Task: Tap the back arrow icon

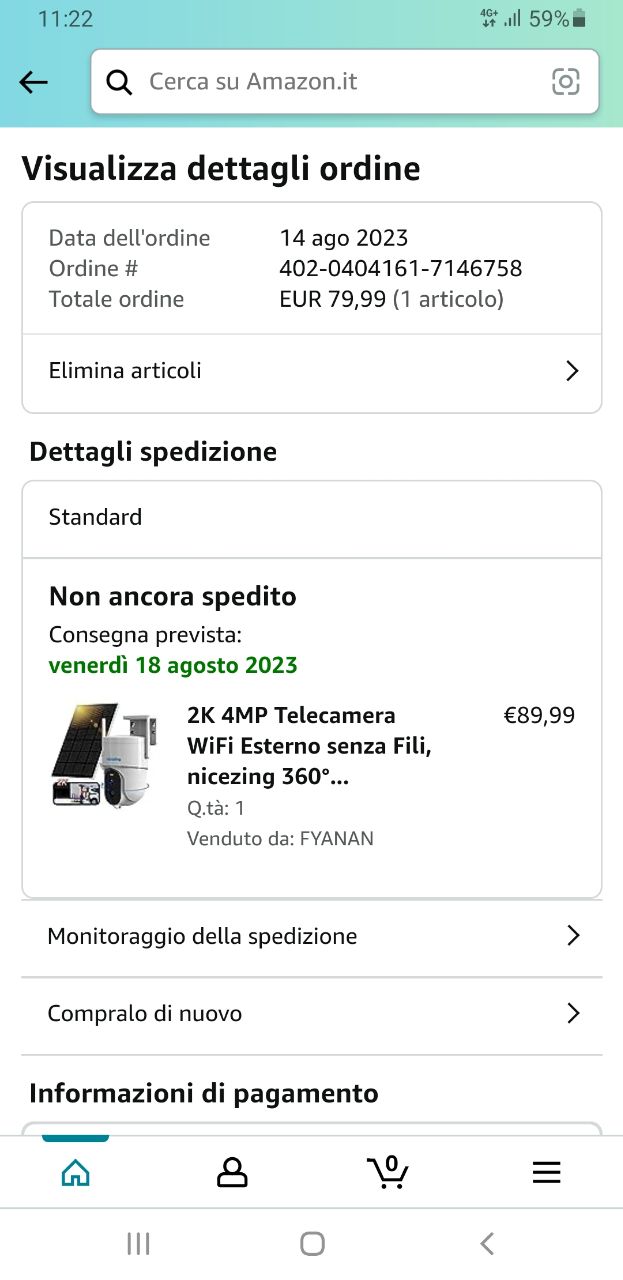Action: tap(34, 82)
